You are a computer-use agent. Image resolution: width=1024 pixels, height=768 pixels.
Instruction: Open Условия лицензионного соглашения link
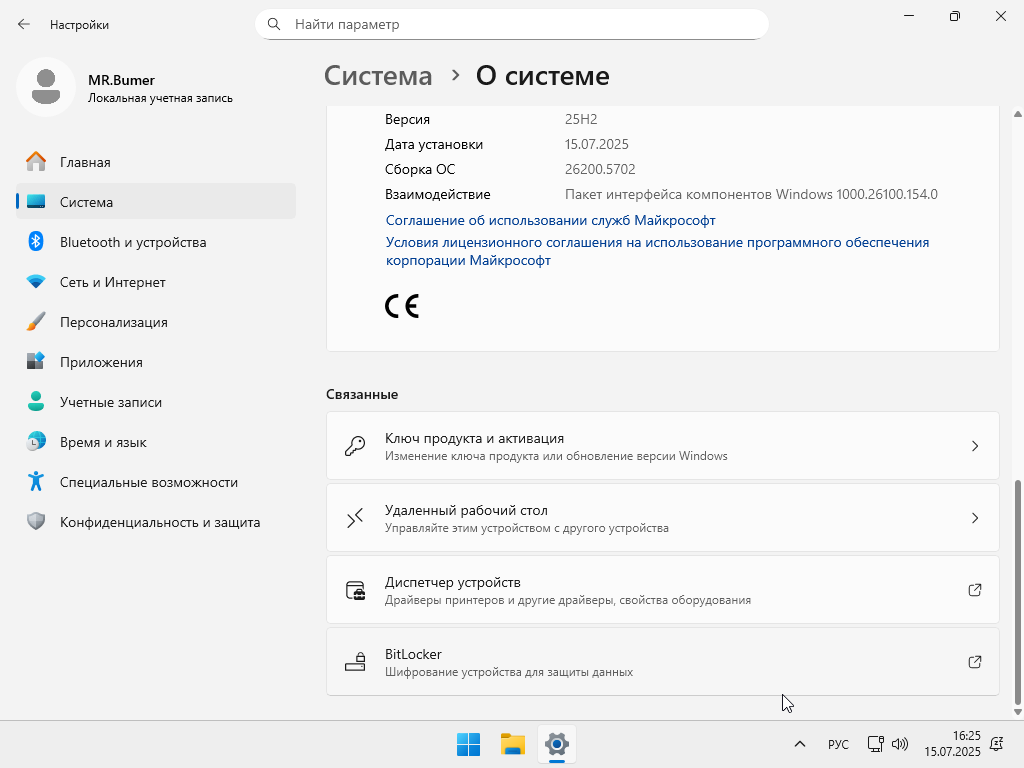coord(657,251)
